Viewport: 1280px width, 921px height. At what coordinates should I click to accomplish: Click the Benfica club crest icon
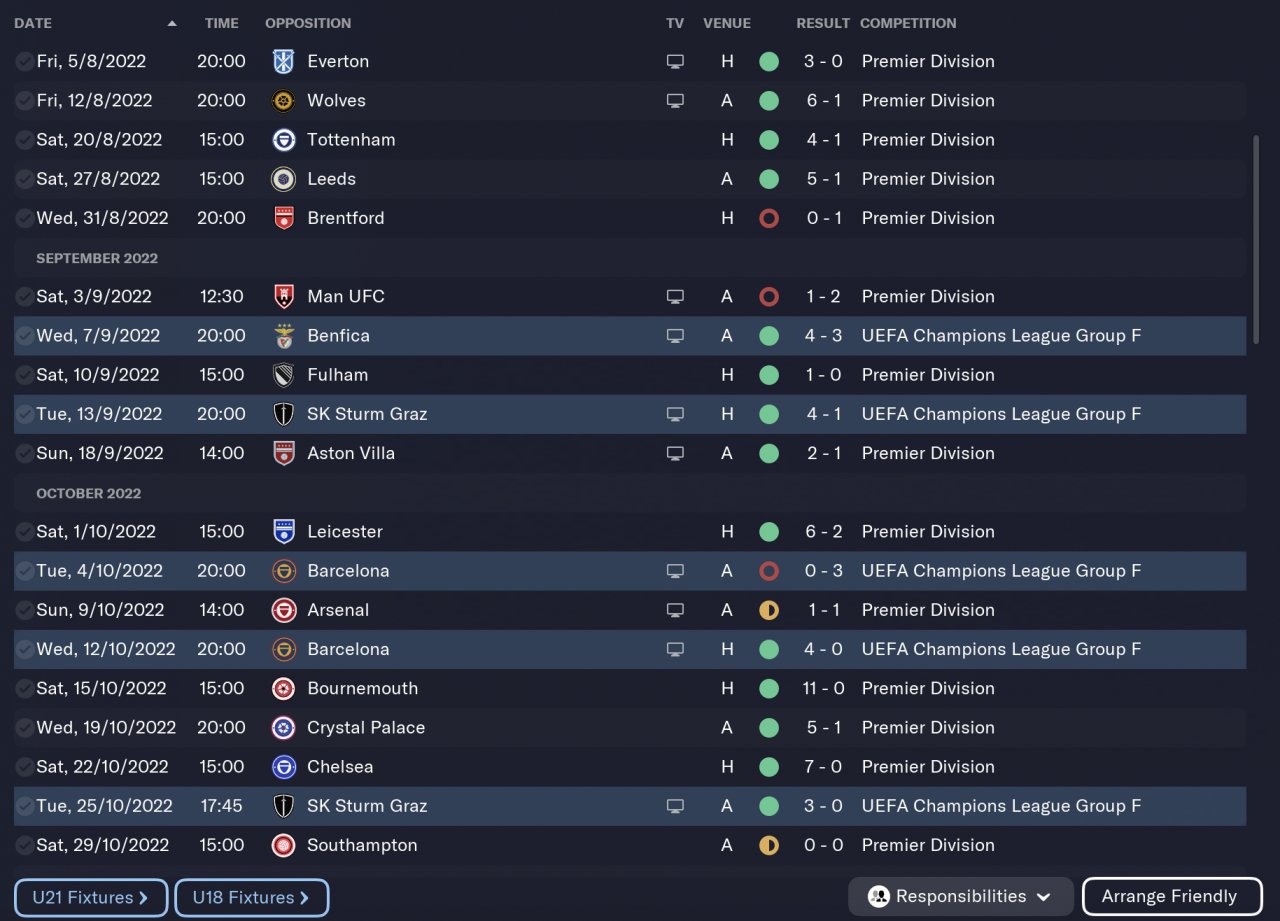click(283, 336)
